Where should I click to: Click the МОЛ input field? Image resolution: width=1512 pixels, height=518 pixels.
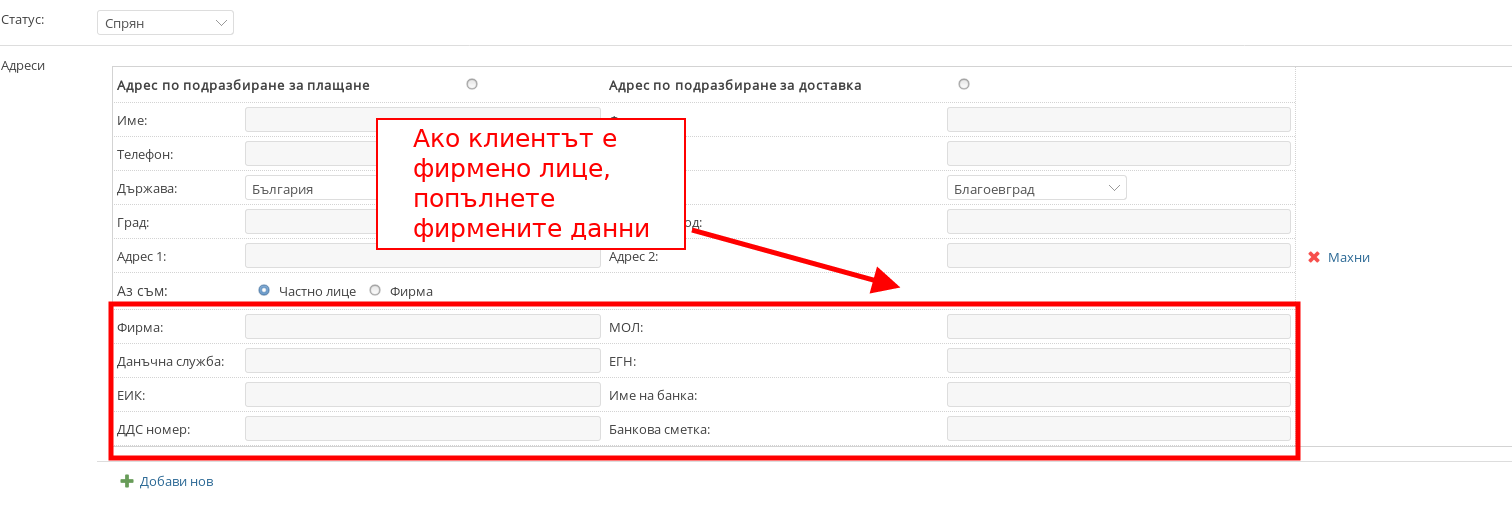tap(1118, 327)
